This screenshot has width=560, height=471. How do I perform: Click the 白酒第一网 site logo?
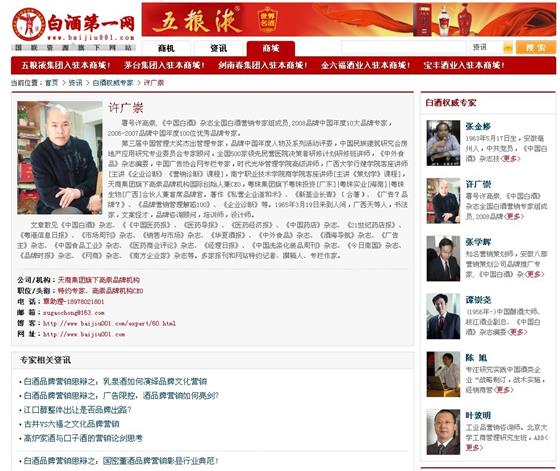pos(73,25)
